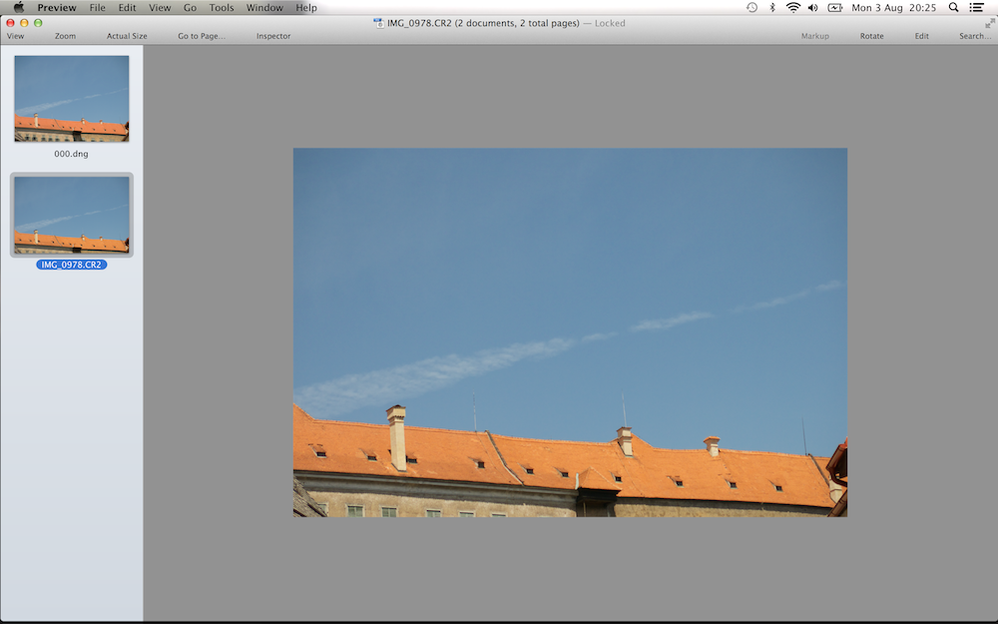Click the Search field in the toolbar
Screen dimensions: 998x624
972,35
